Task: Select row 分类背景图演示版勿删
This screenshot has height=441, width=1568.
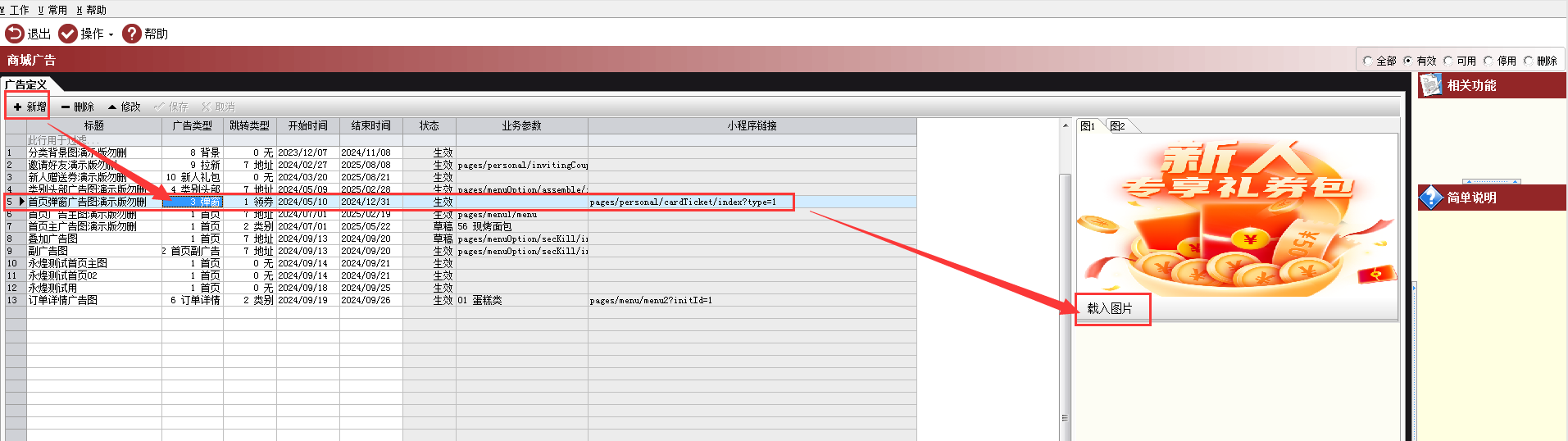Action: pos(461,152)
